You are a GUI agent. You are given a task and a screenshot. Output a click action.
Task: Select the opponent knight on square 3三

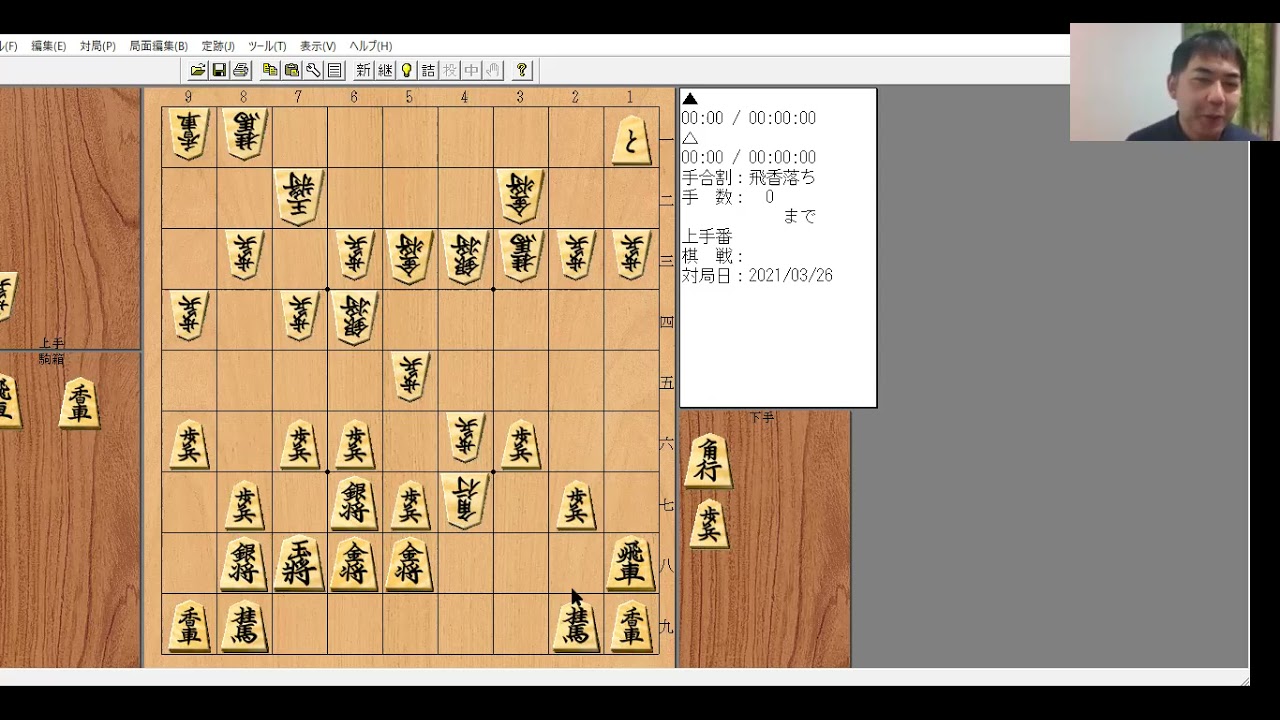click(520, 257)
